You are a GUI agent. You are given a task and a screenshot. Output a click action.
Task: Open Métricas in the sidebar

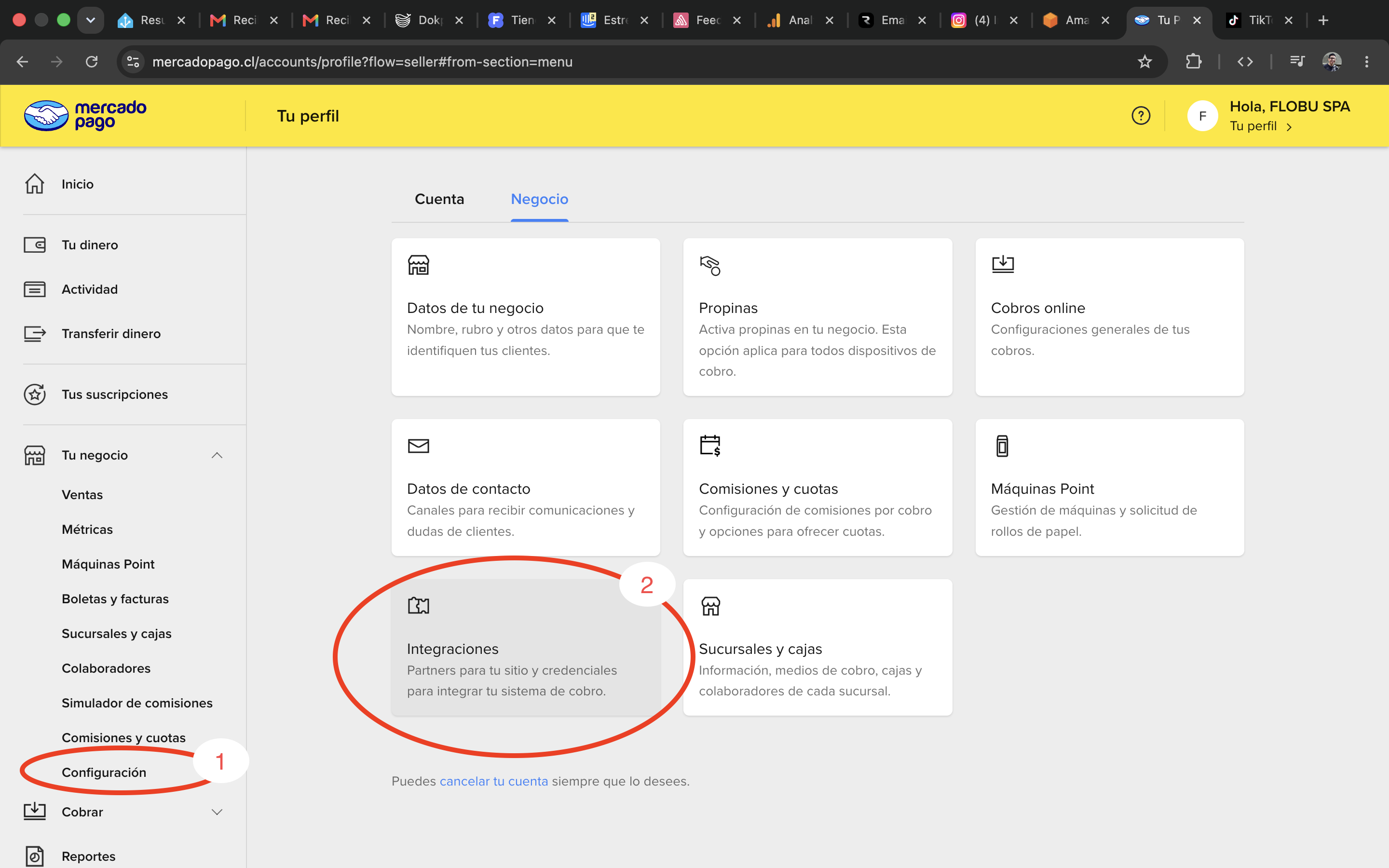[87, 529]
